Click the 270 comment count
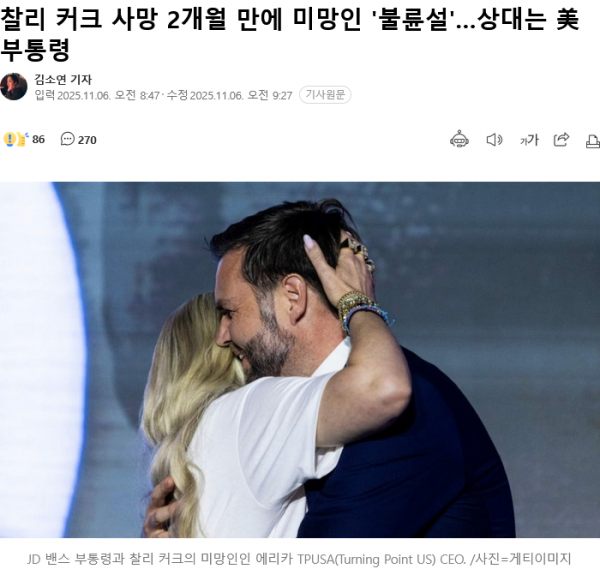600x575 pixels. click(87, 140)
